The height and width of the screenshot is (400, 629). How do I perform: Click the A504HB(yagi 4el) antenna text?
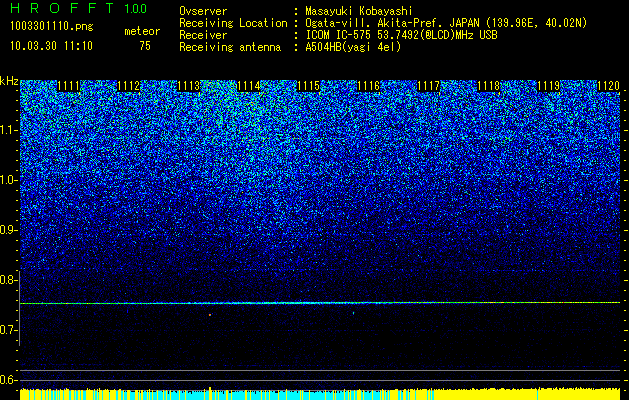click(x=353, y=47)
